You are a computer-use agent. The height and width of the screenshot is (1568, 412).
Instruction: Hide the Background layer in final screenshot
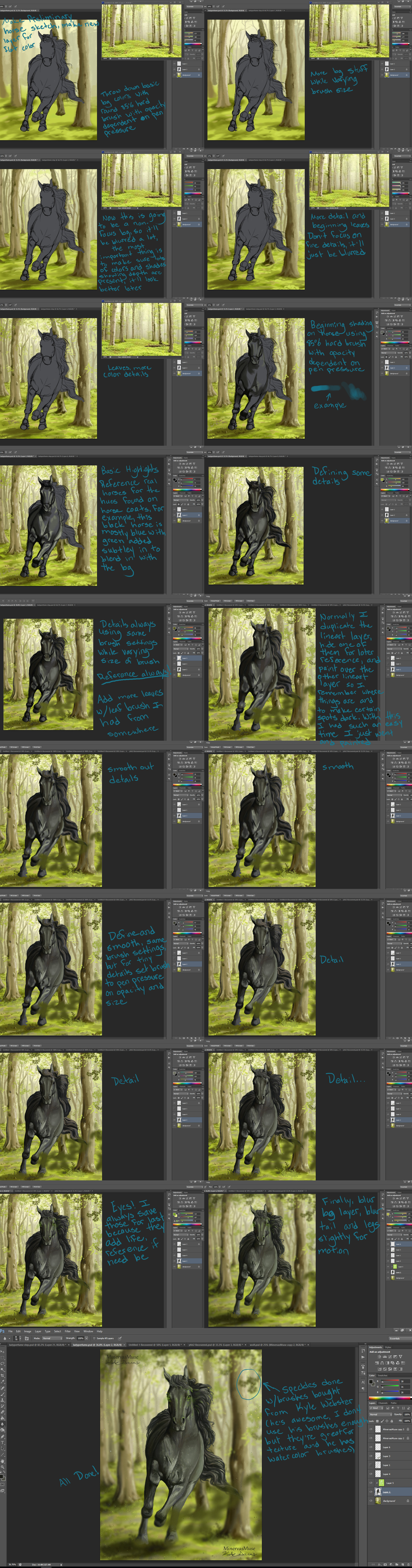click(x=371, y=1500)
